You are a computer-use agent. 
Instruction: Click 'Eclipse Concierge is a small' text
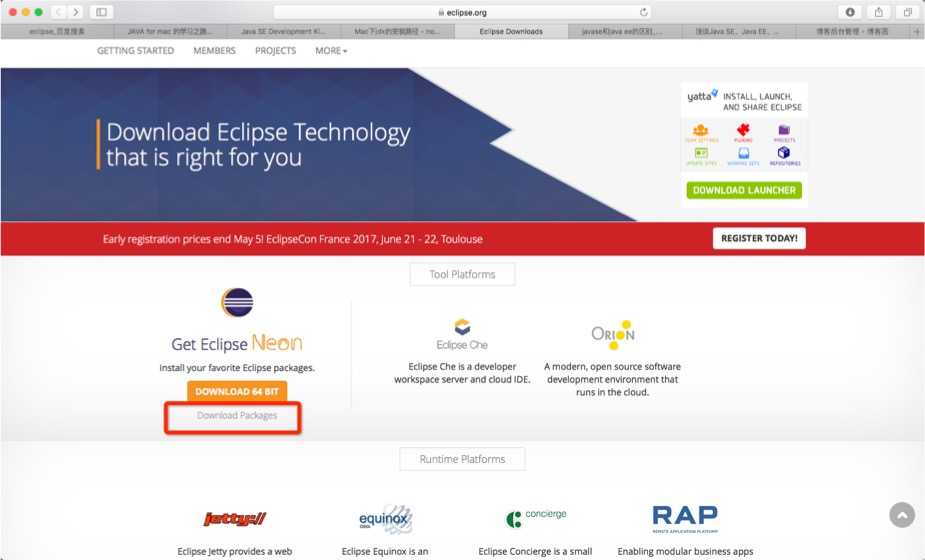(536, 551)
